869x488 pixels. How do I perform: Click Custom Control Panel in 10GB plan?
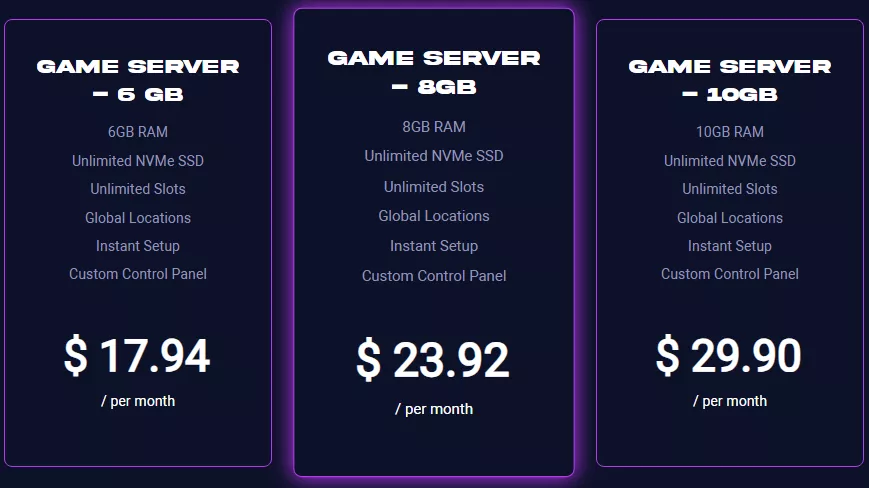click(x=730, y=274)
